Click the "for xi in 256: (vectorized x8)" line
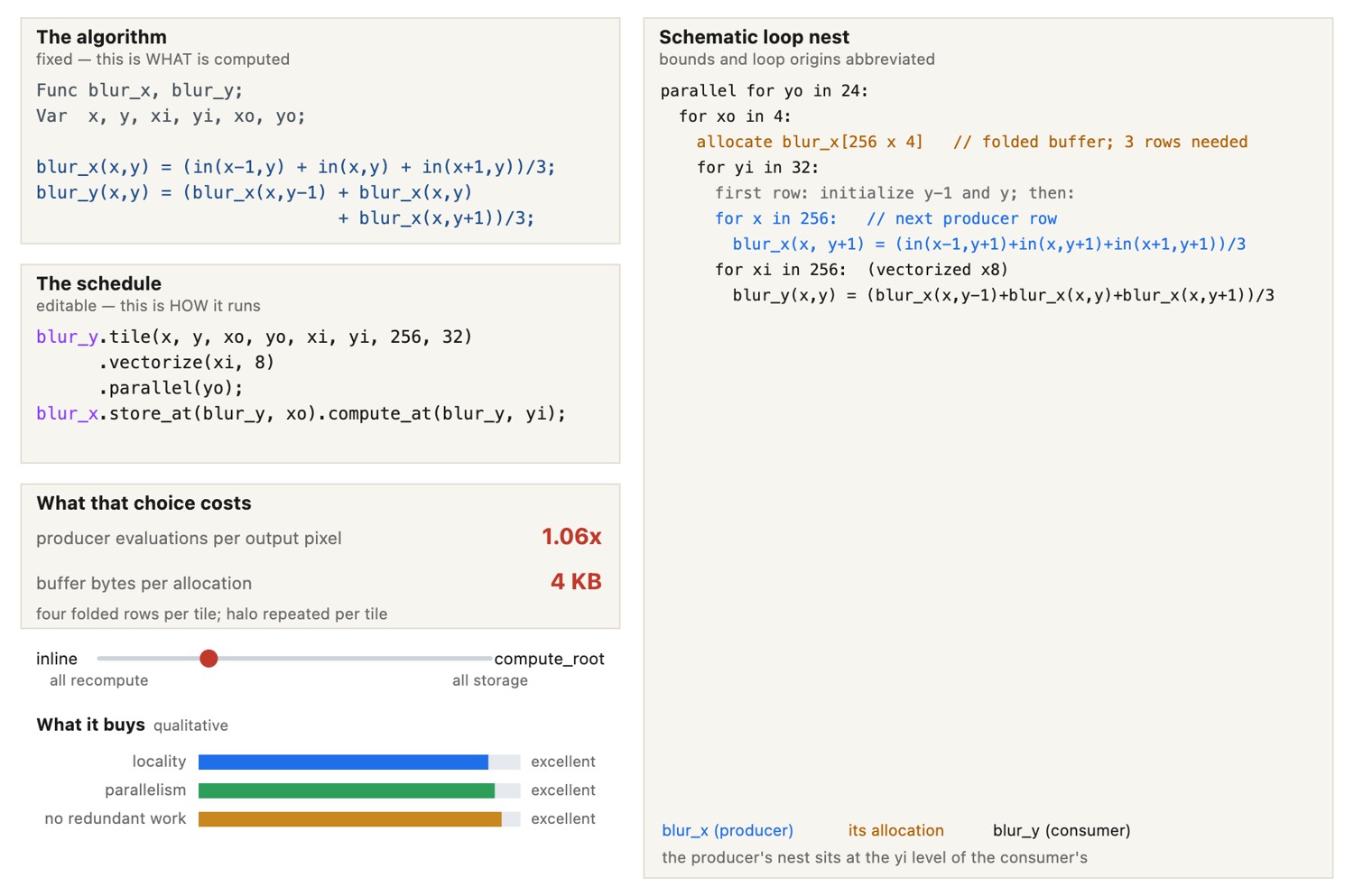Image resolution: width=1354 pixels, height=896 pixels. (861, 270)
